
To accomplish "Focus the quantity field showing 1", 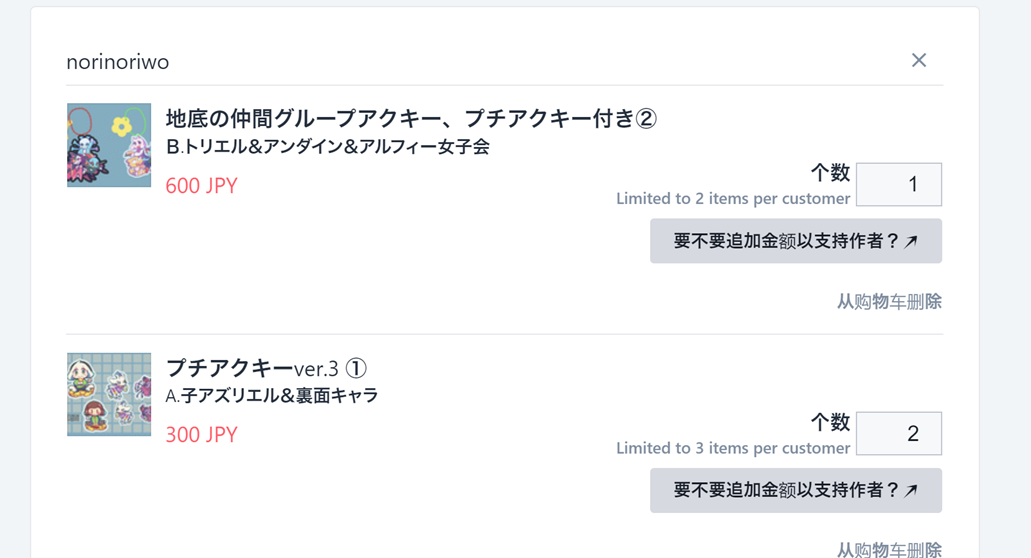I will [898, 185].
